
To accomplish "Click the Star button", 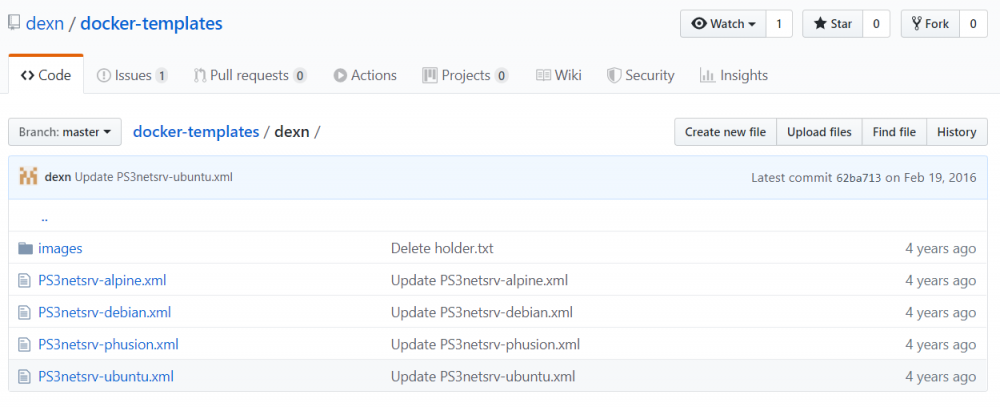I will [x=832, y=24].
